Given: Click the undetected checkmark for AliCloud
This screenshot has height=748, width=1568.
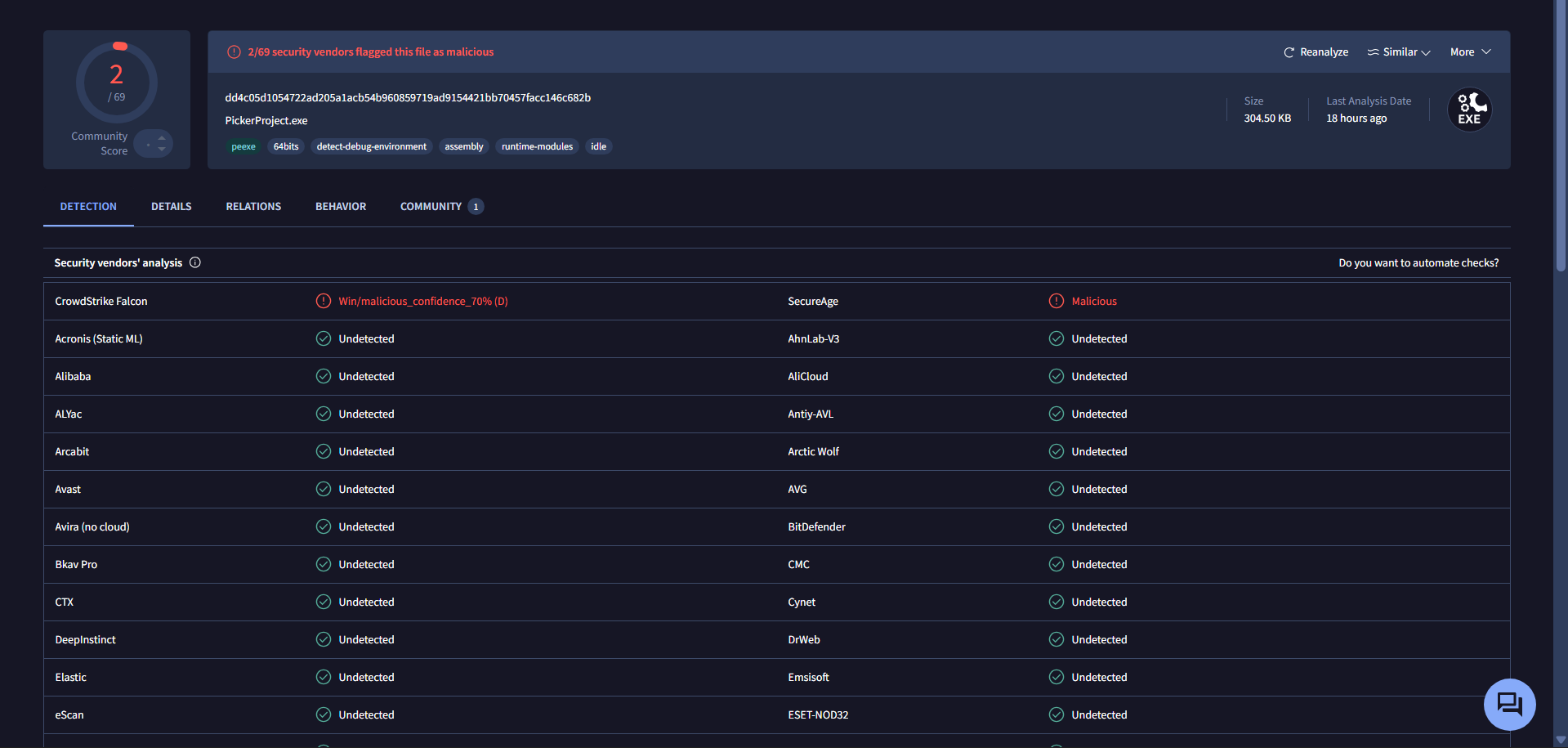Looking at the screenshot, I should tap(1057, 376).
